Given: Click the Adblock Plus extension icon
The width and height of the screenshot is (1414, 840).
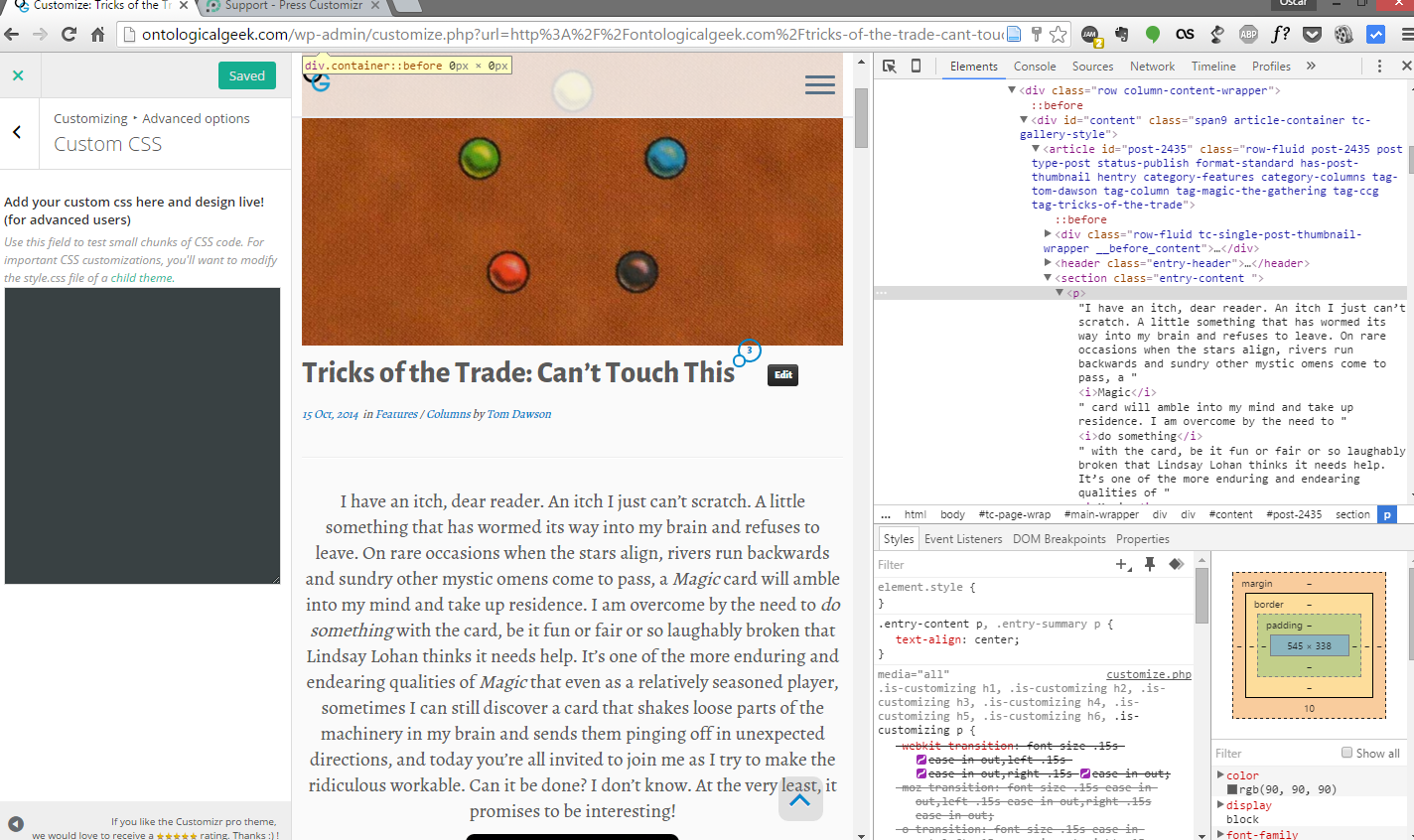Looking at the screenshot, I should point(1248,35).
